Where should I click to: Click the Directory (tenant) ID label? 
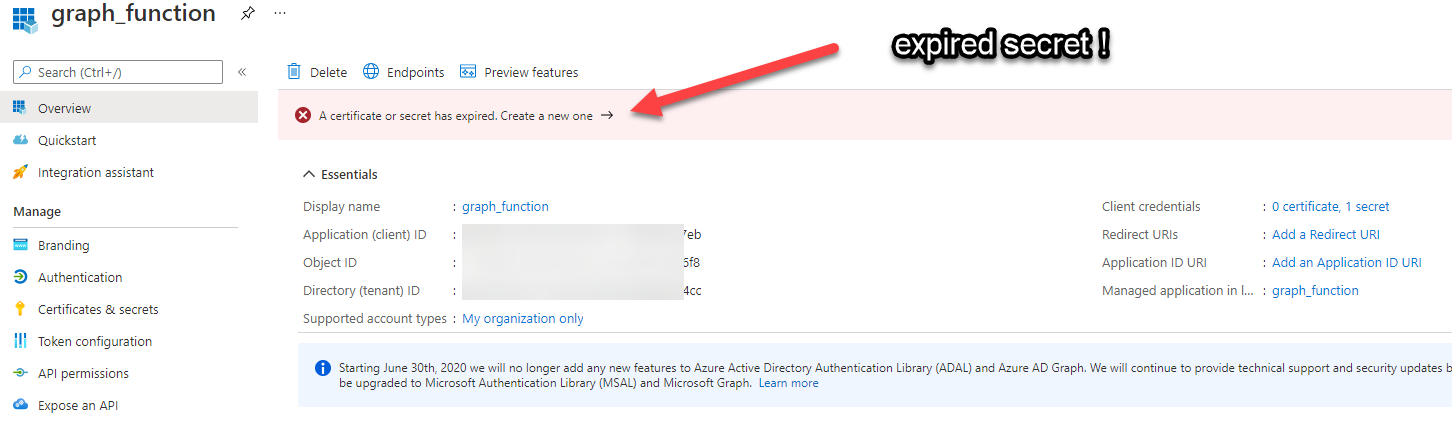(x=361, y=290)
